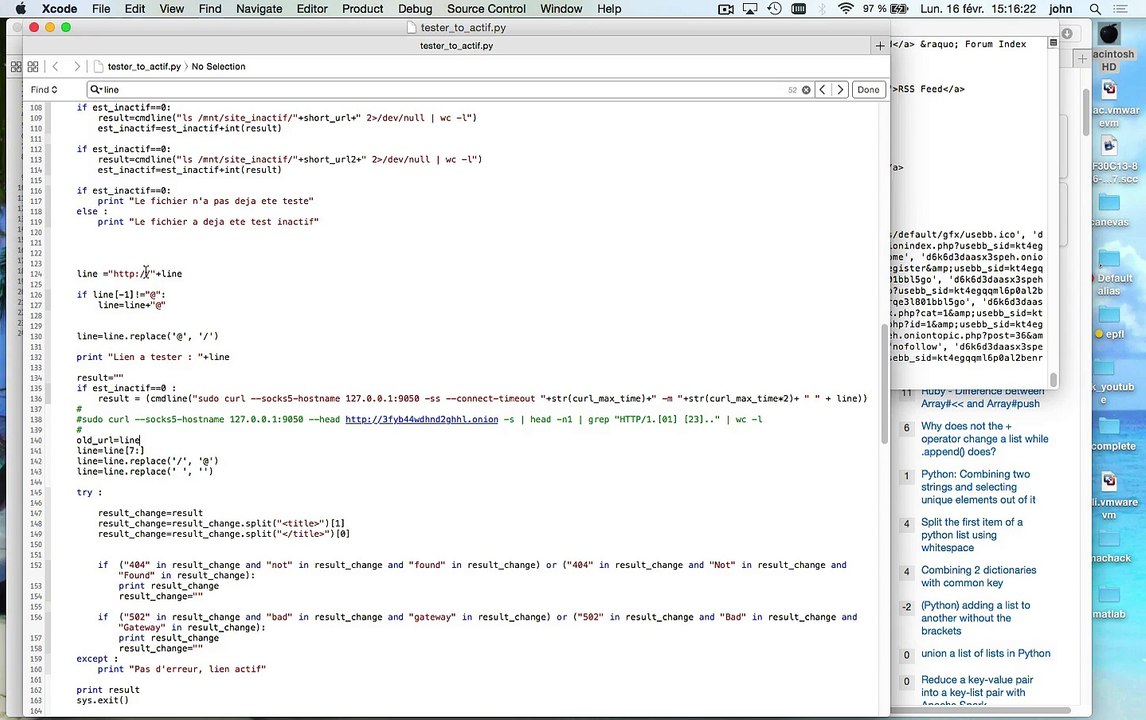Open 'Combining 2 dictionaries' question link

979,576
